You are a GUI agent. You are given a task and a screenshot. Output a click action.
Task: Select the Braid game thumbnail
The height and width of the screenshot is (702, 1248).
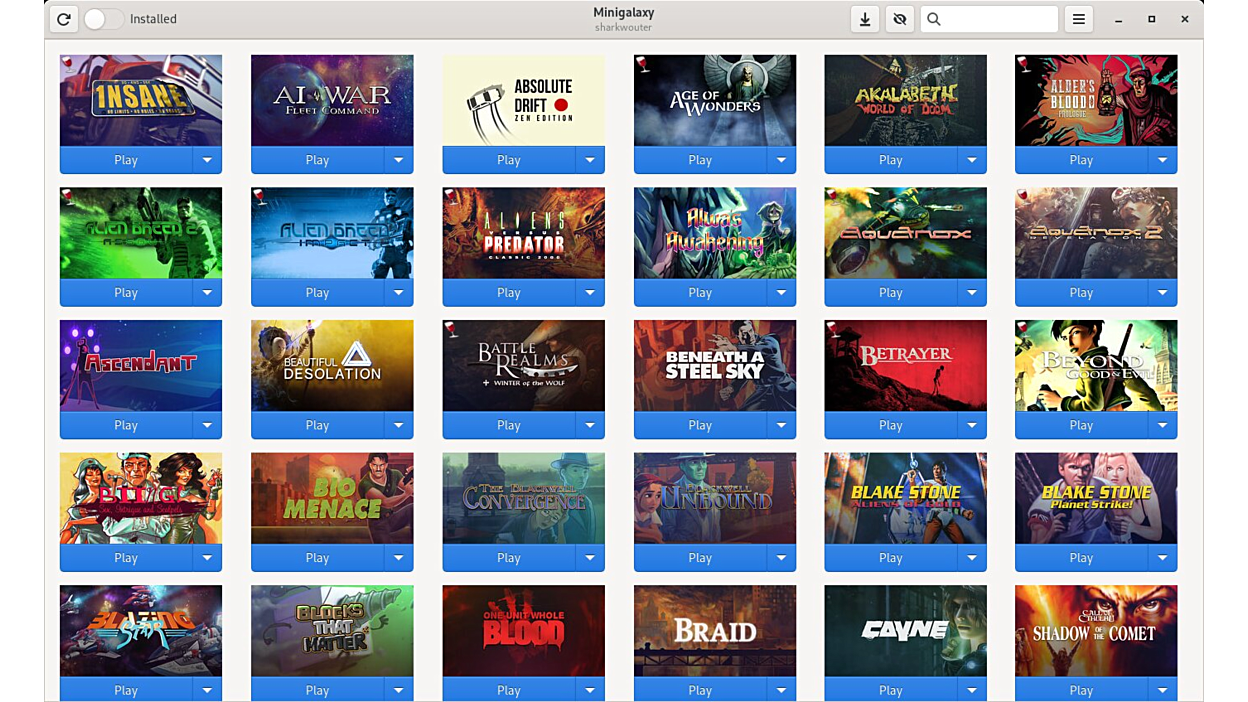tap(714, 630)
